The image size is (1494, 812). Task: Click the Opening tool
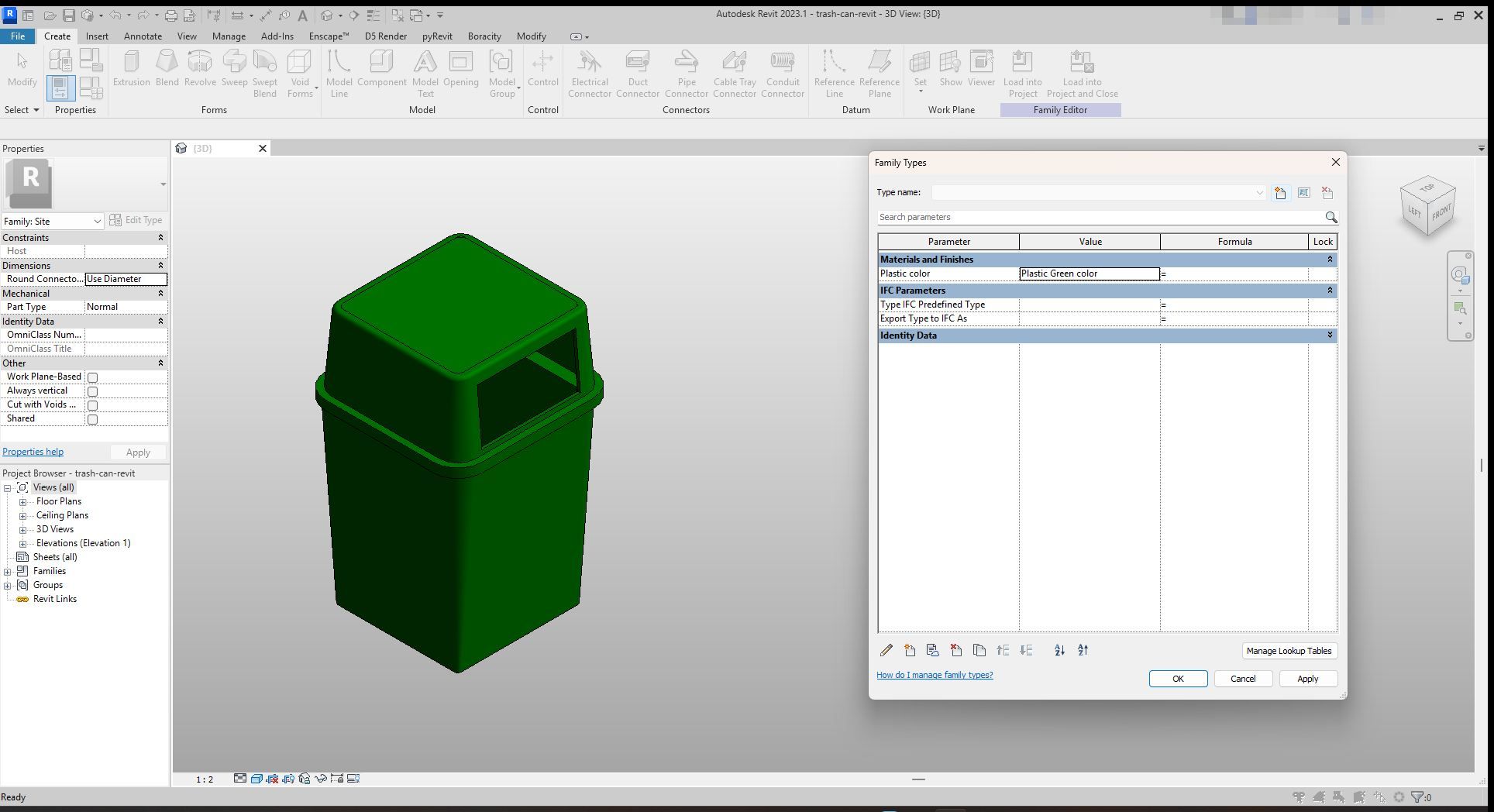click(461, 68)
